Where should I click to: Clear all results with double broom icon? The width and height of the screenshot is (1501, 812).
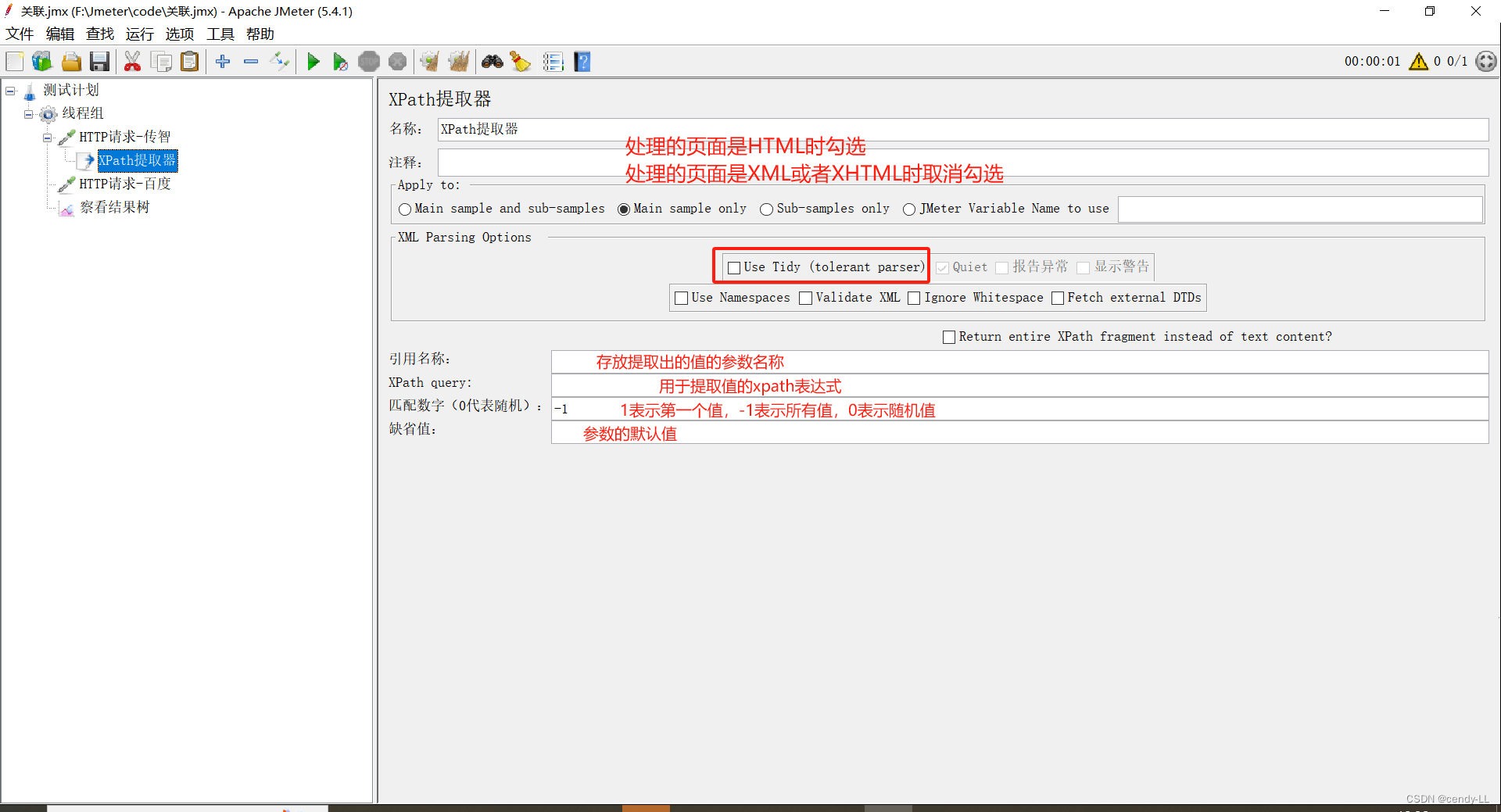[459, 61]
